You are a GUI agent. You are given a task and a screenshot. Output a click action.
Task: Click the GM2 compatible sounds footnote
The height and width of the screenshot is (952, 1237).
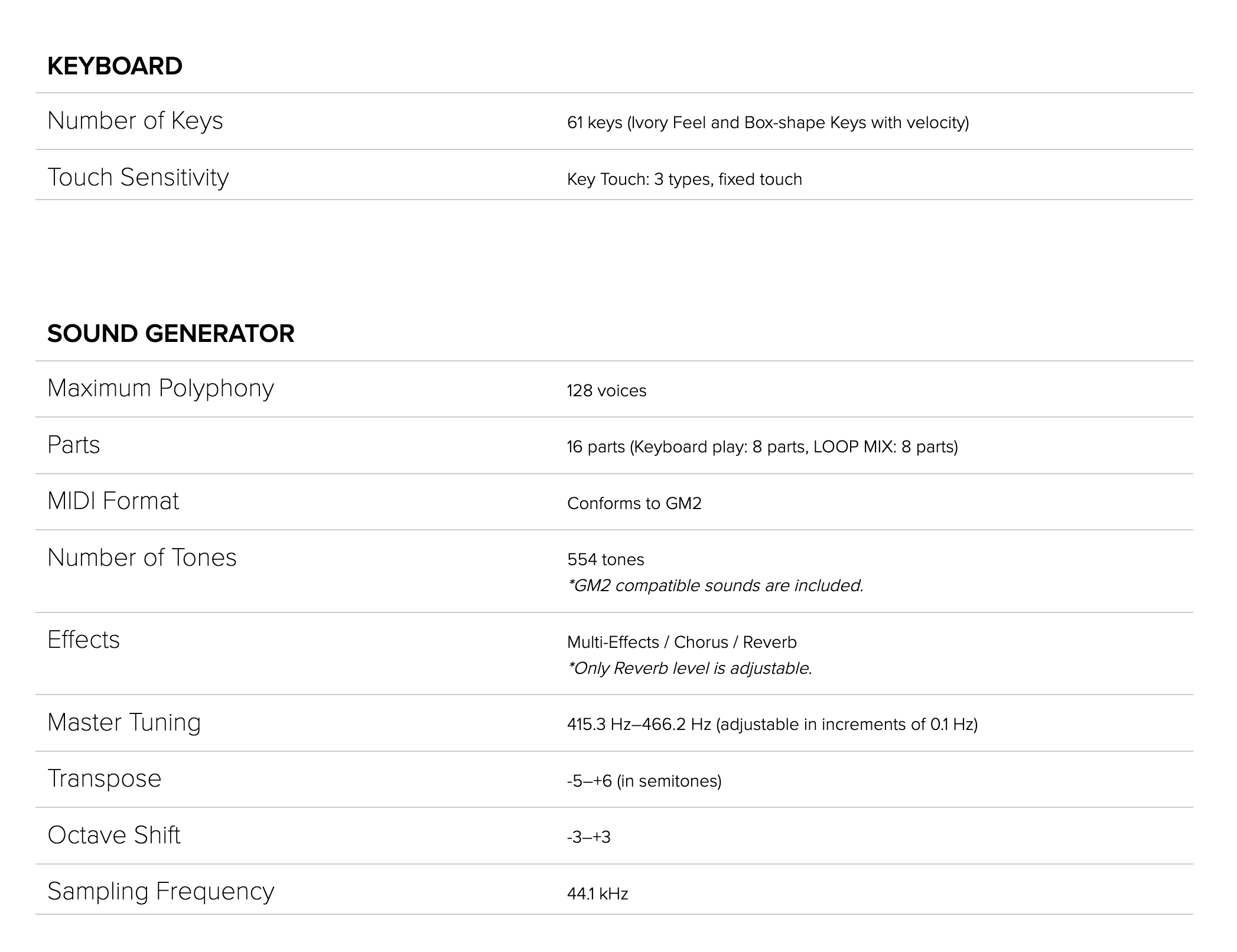point(715,585)
